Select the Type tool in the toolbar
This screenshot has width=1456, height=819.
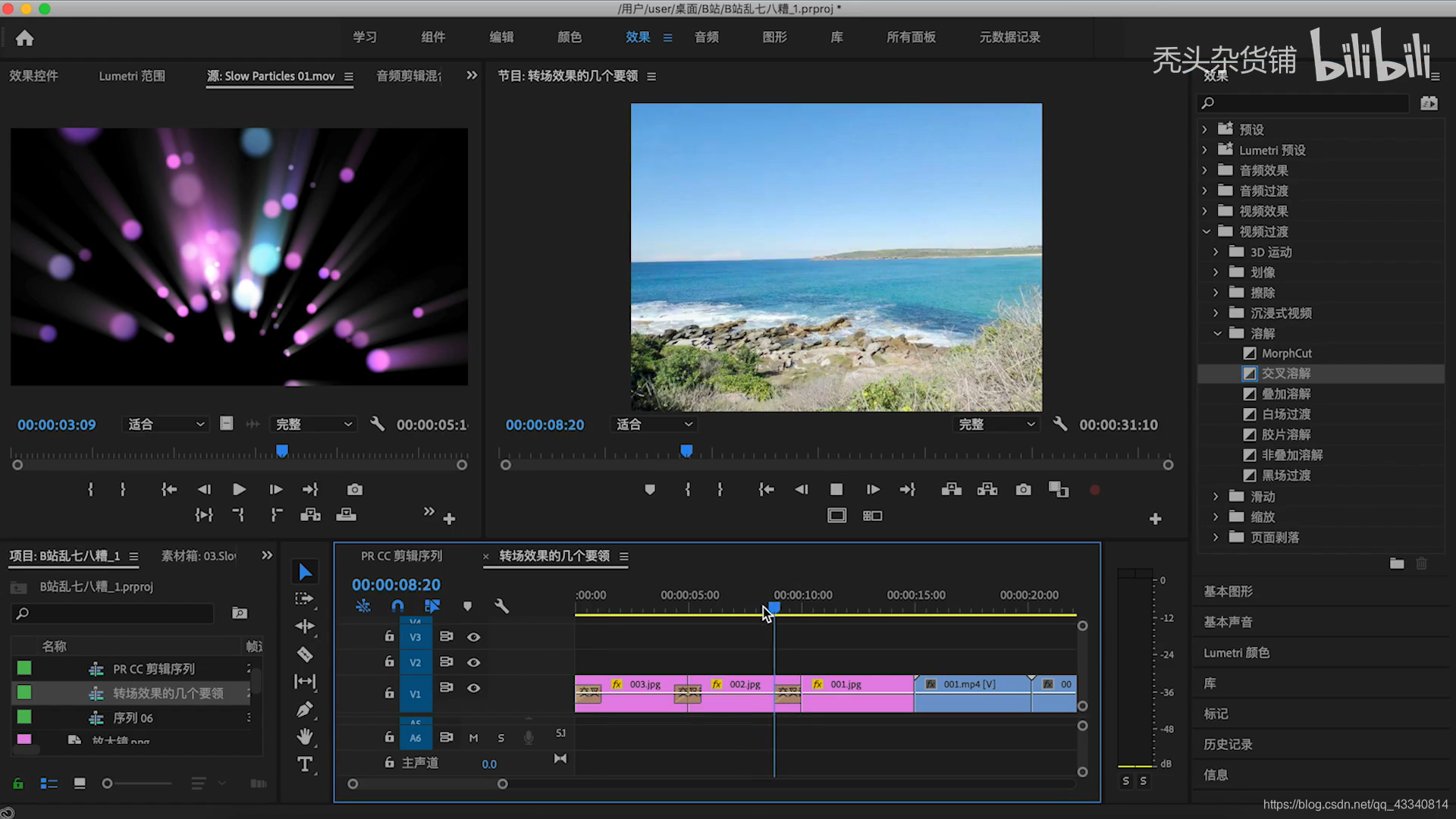[x=305, y=764]
